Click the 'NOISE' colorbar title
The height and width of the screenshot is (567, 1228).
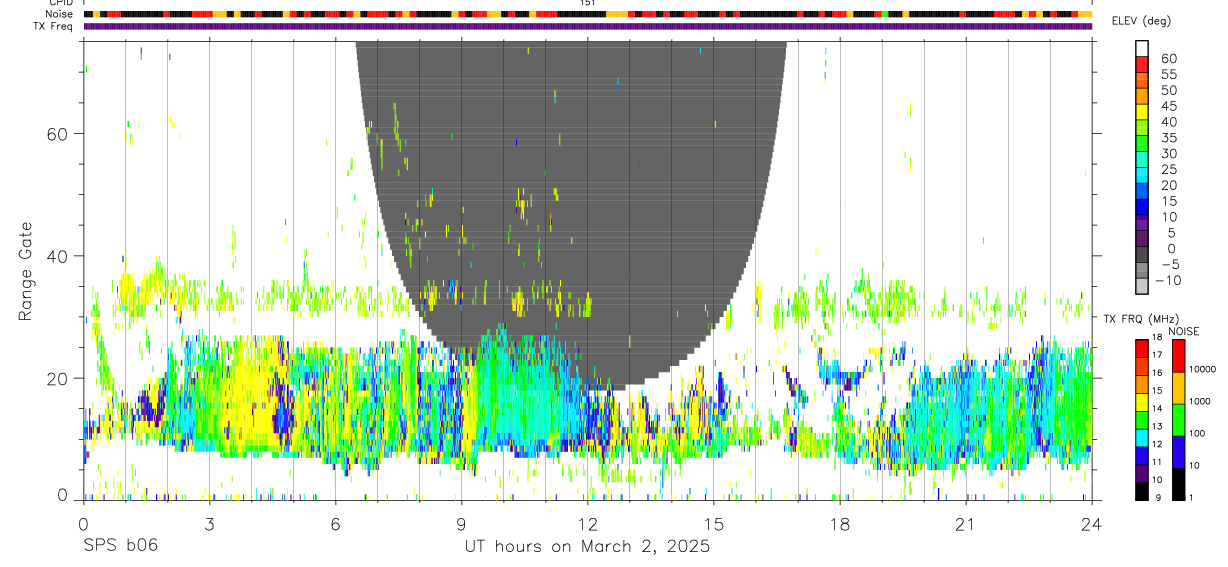1184,331
